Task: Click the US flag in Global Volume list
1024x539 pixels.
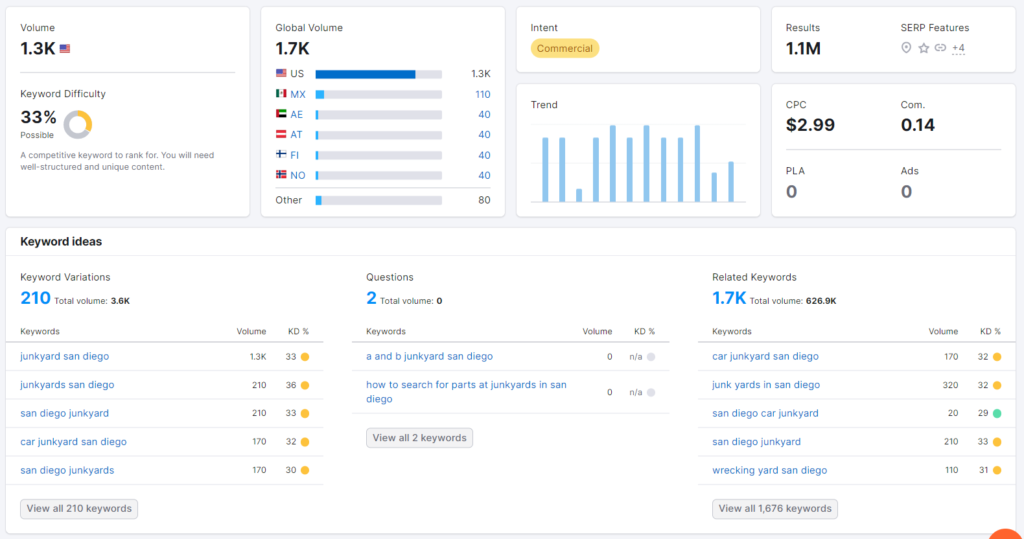Action: tap(281, 73)
